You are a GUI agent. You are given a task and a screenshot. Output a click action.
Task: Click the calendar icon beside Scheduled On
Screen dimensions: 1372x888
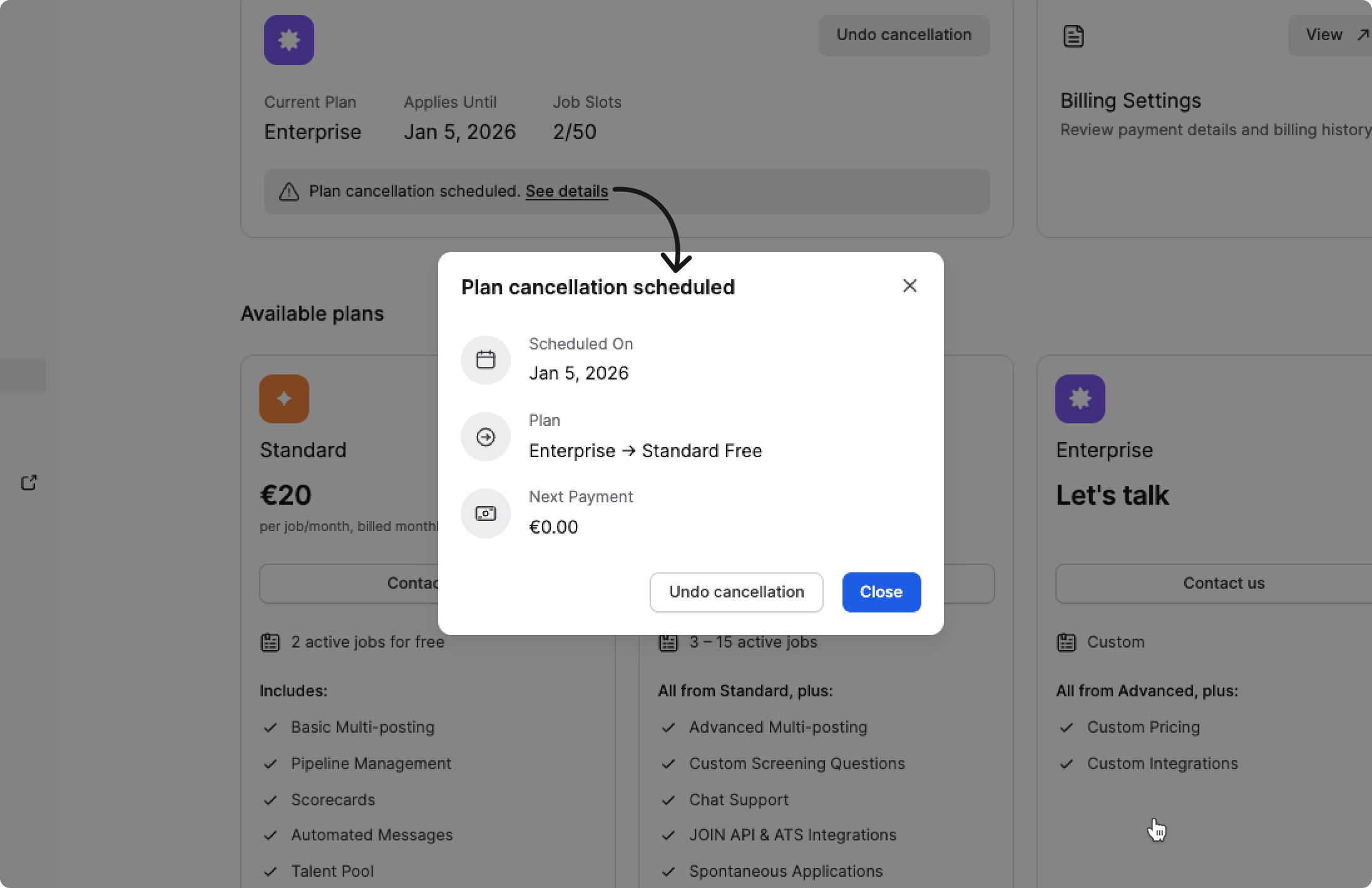(x=486, y=359)
